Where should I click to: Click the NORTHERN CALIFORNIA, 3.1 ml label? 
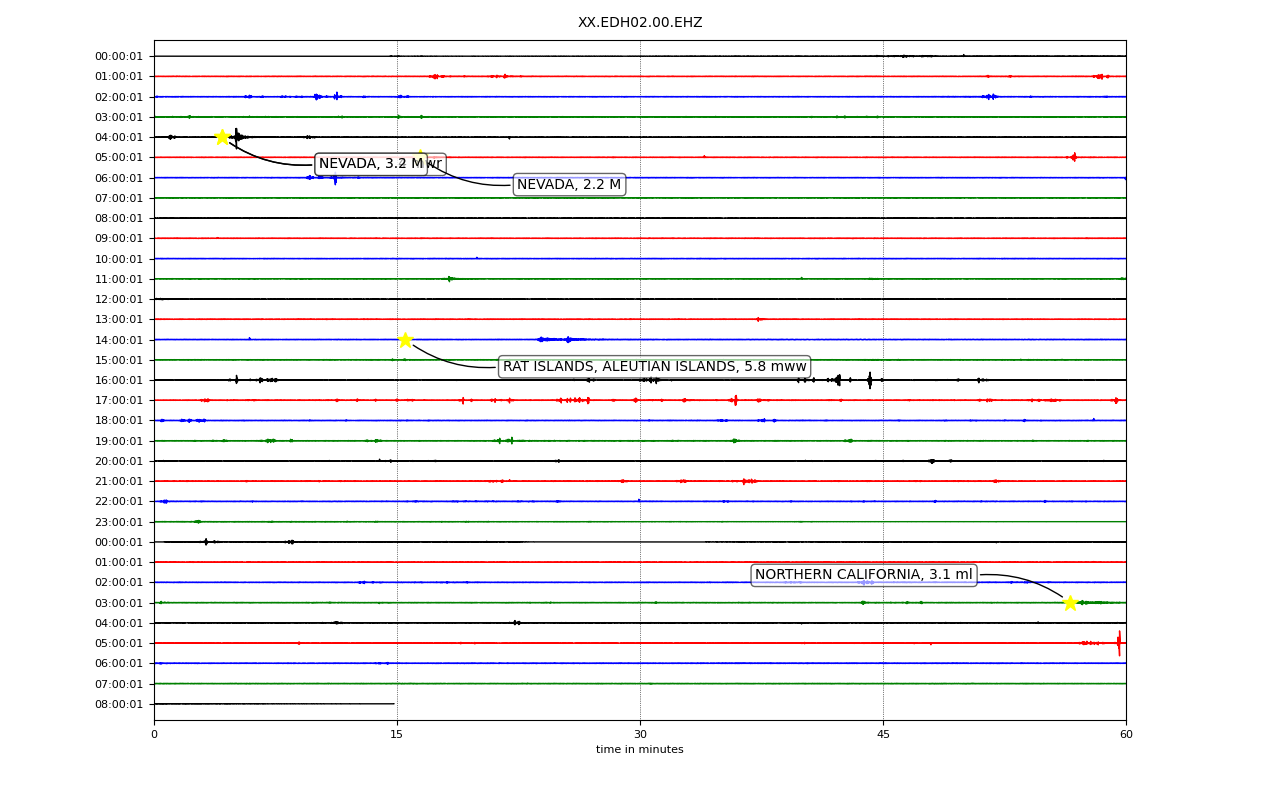864,575
